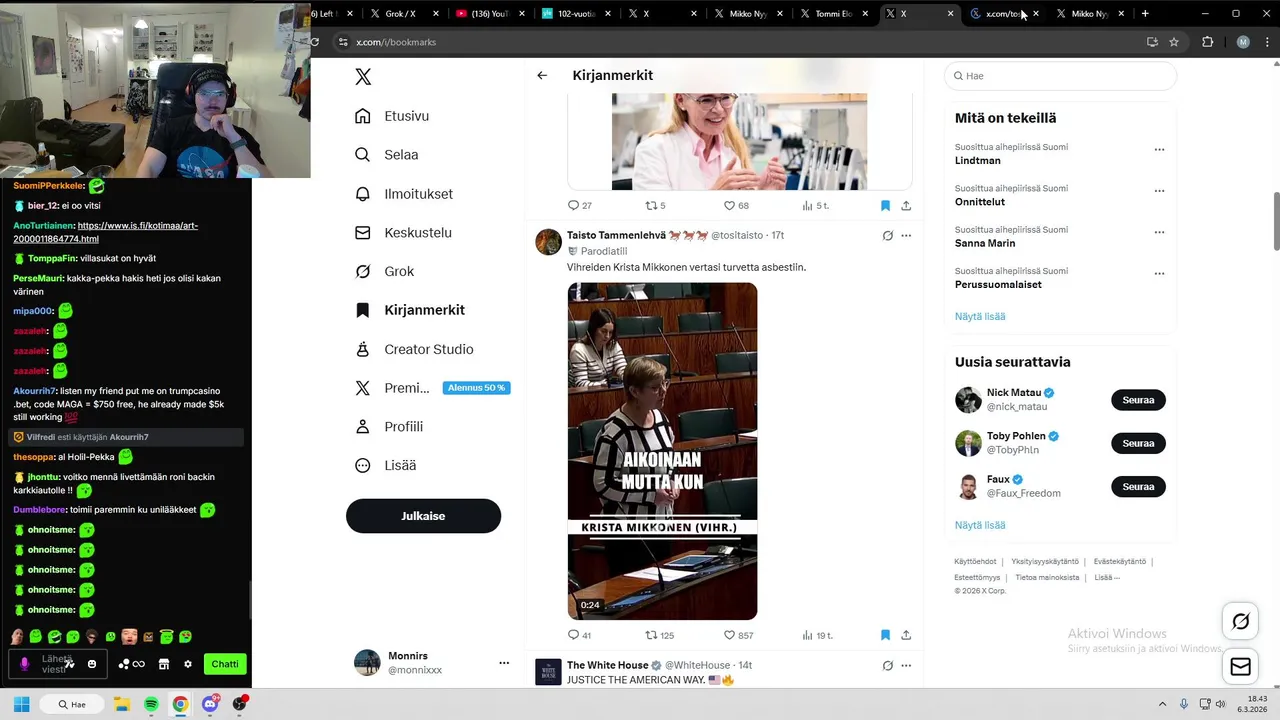The width and height of the screenshot is (1280, 720).
Task: Click Näytä lisää under Uusia seurattavia
Action: (x=980, y=525)
